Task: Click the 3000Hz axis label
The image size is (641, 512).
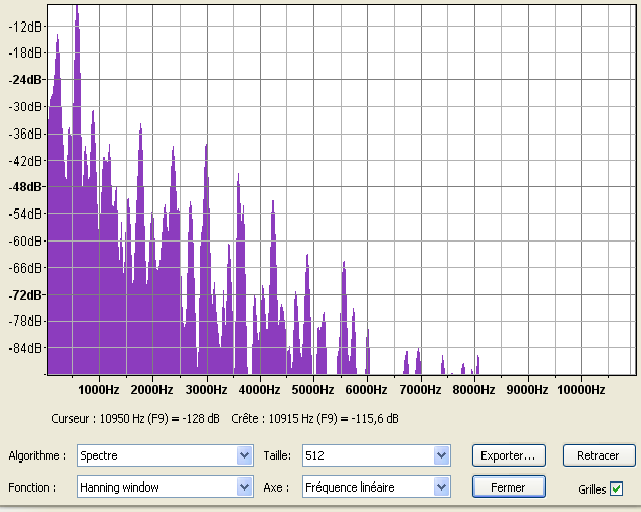Action: pyautogui.click(x=206, y=390)
